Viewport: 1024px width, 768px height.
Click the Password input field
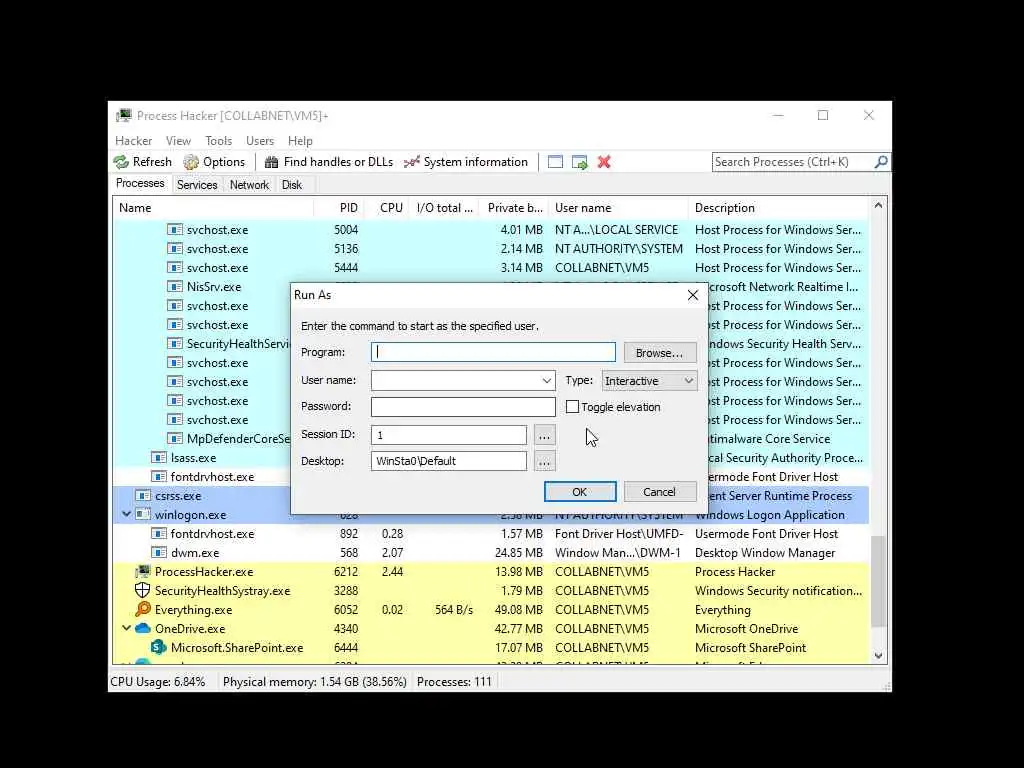pyautogui.click(x=463, y=407)
